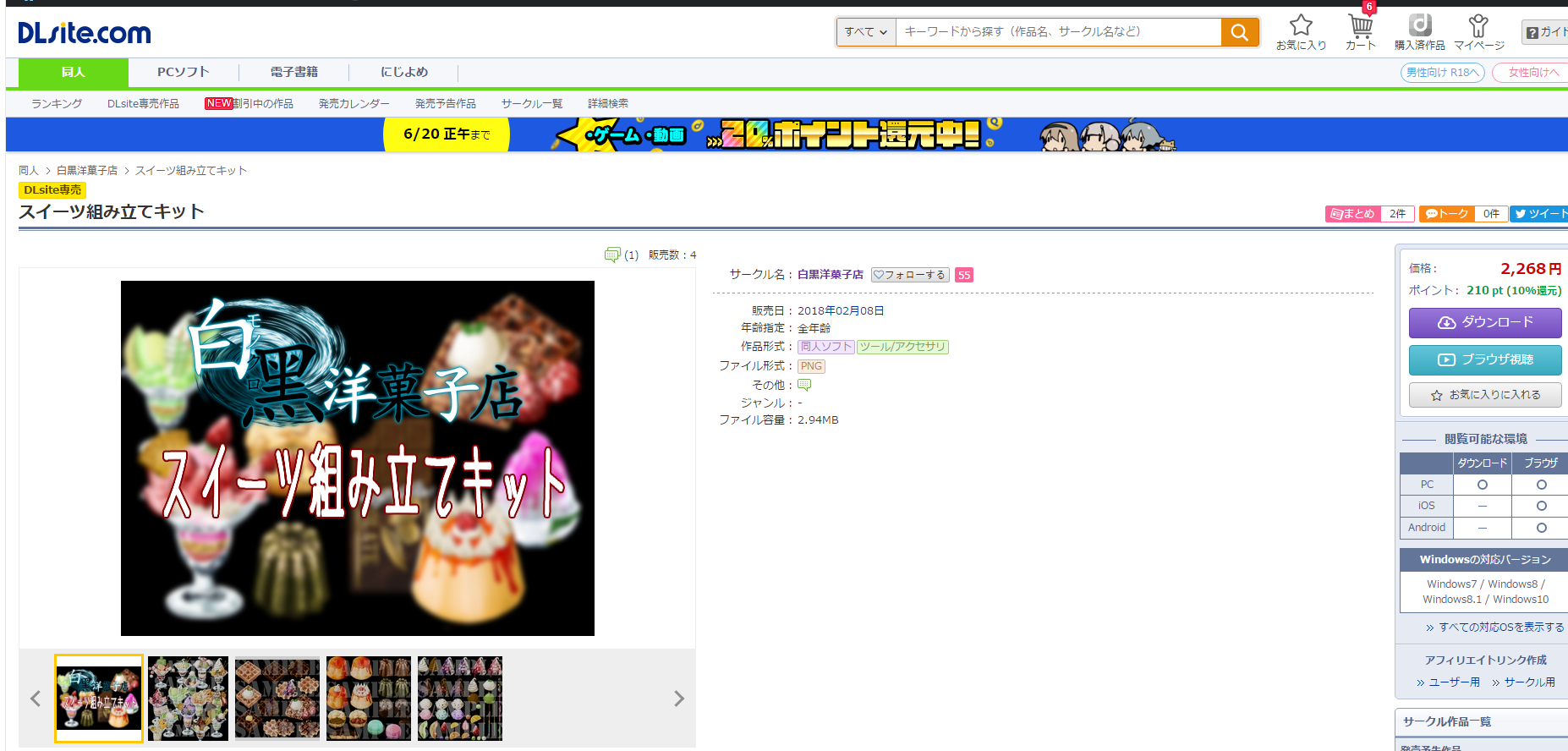Screen dimensions: 1568x751
Task: Open the まとめ button
Action: point(1352,214)
